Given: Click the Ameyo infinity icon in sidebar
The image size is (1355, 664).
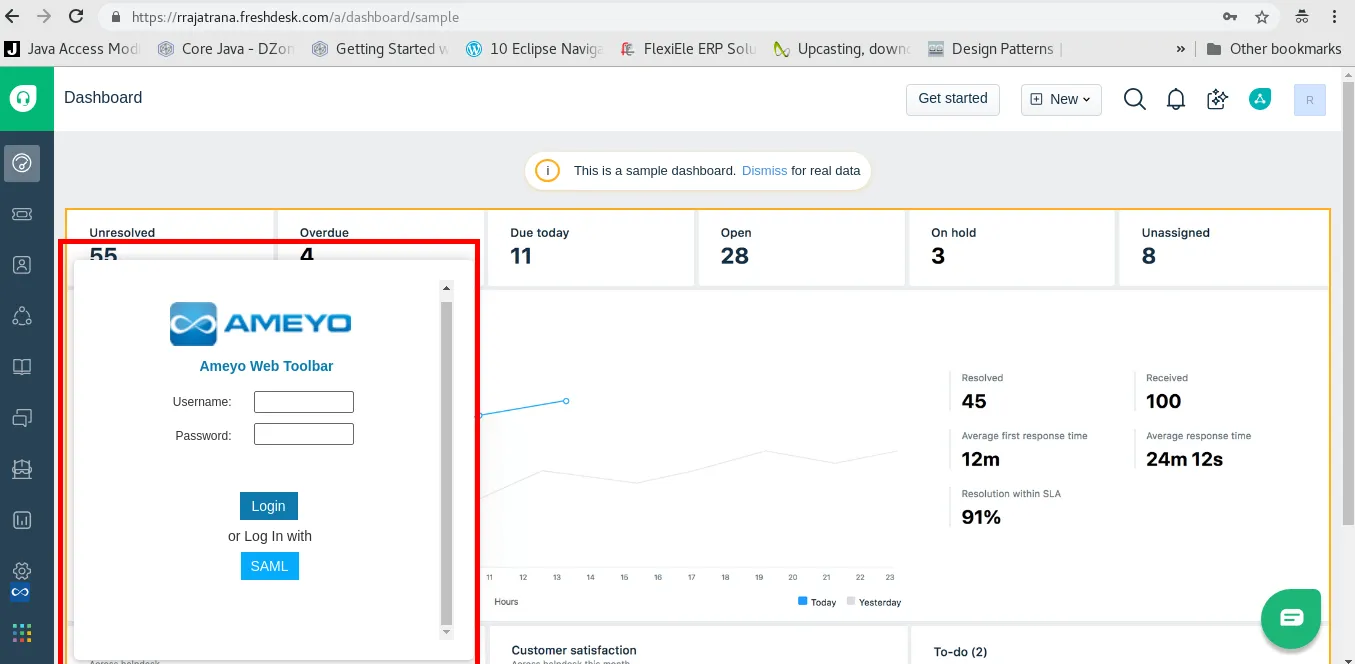Looking at the screenshot, I should [21, 592].
